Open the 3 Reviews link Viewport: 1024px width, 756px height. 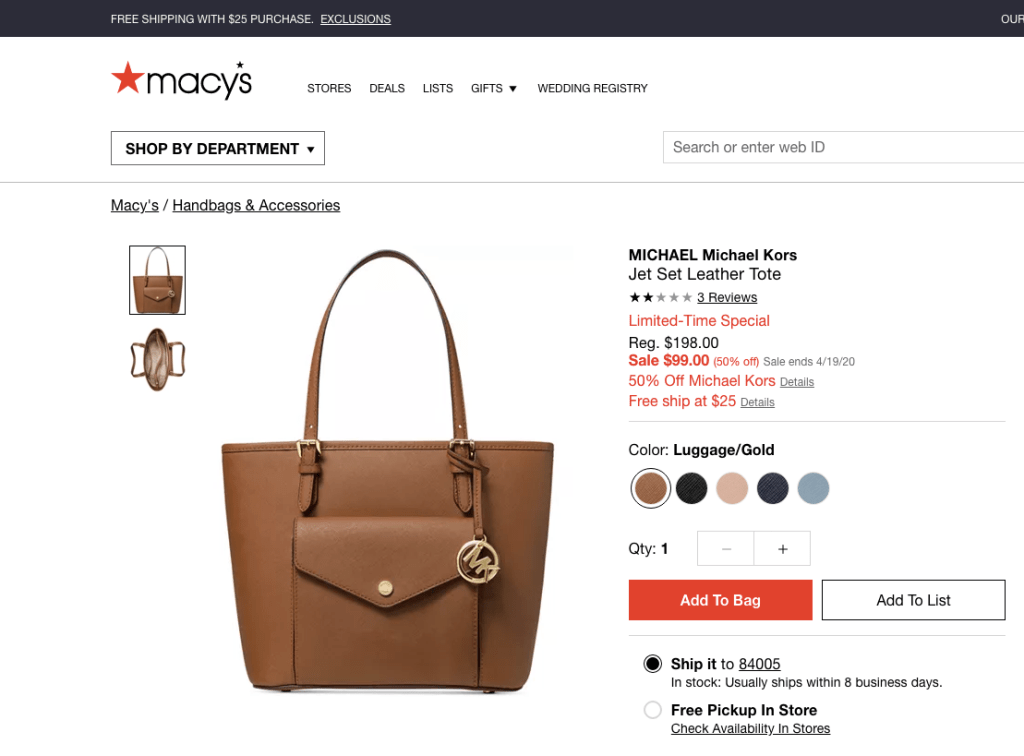[727, 298]
